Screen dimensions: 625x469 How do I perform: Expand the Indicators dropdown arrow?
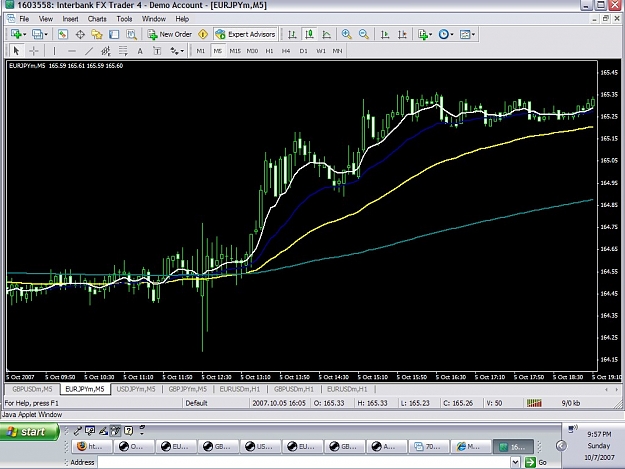(x=431, y=35)
